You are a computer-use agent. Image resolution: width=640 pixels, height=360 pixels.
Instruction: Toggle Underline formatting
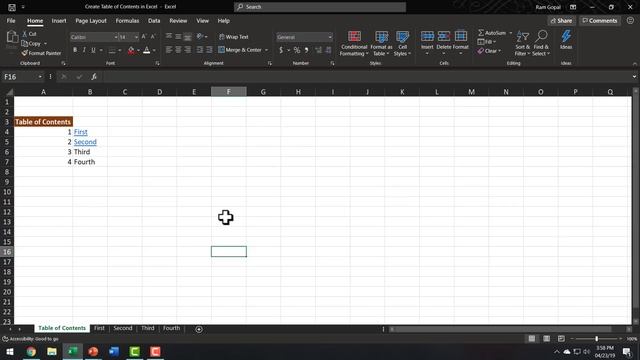click(93, 50)
